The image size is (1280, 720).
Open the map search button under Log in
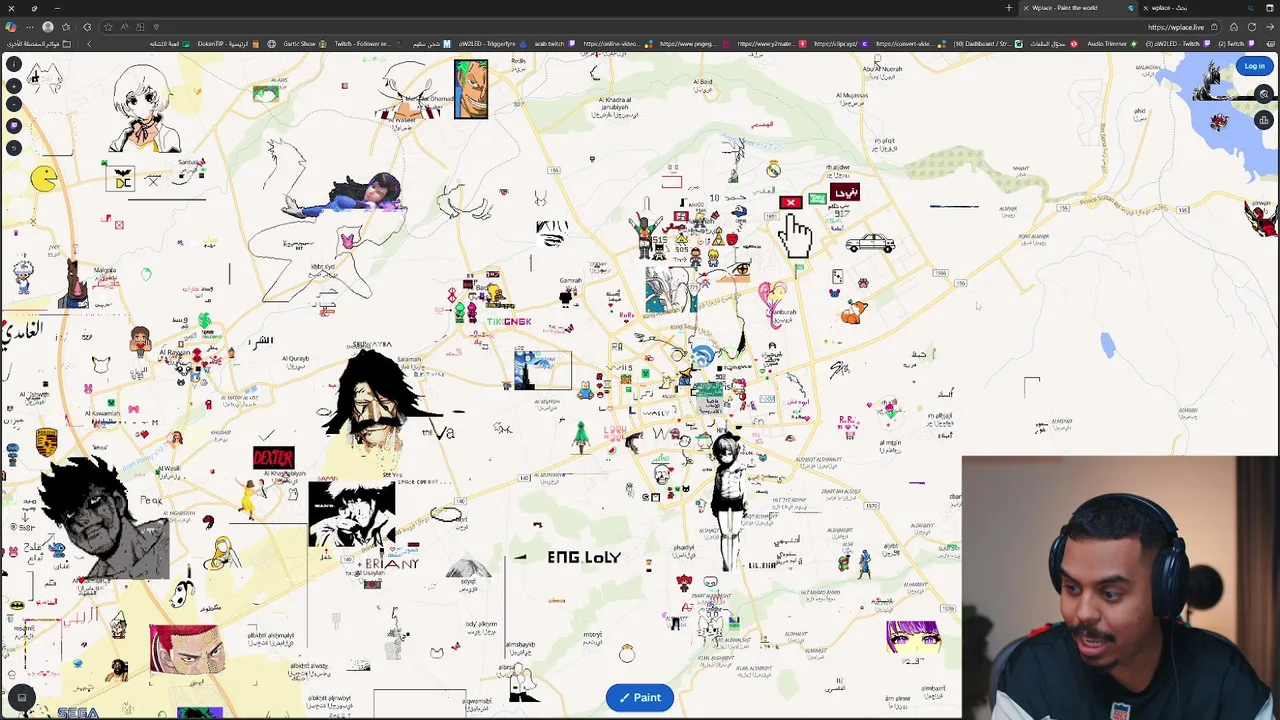pos(1264,94)
